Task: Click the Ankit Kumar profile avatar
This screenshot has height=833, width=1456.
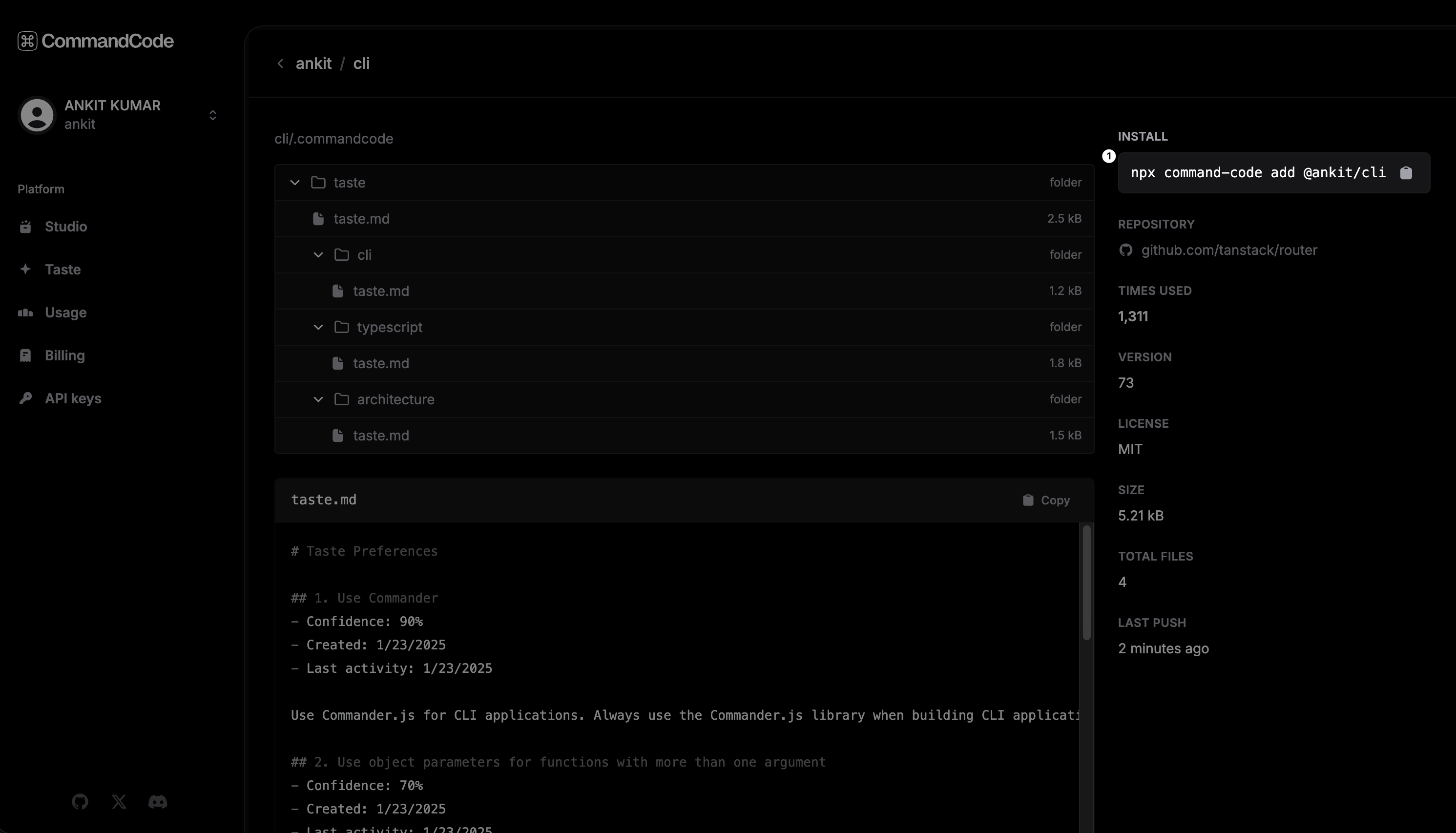Action: point(37,115)
